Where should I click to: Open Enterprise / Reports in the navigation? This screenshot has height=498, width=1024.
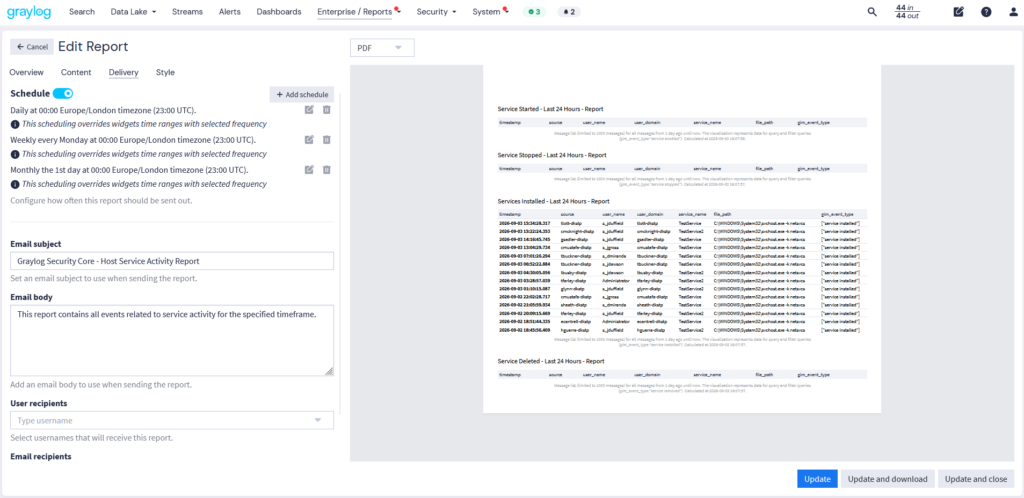(x=357, y=12)
